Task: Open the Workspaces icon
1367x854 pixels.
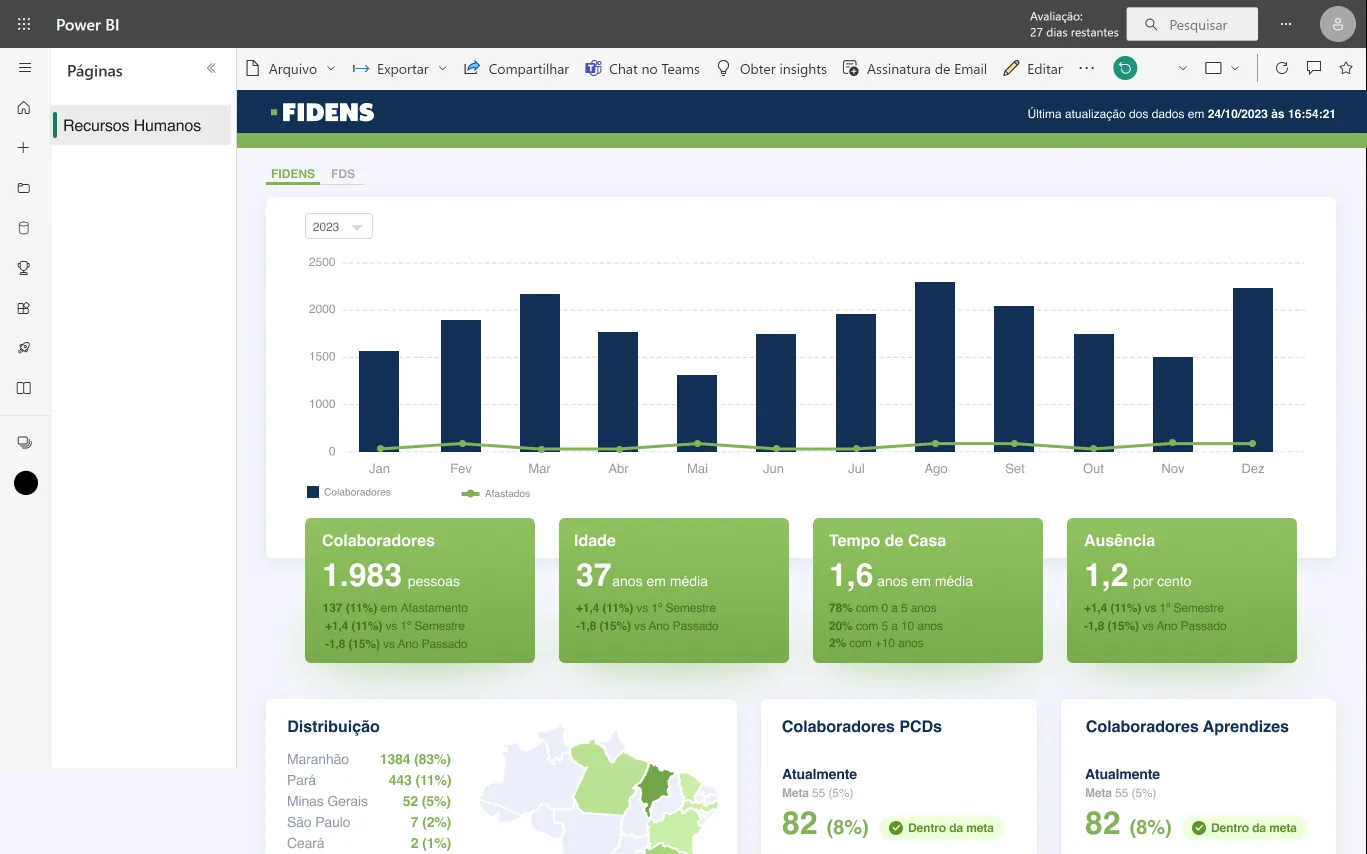Action: (25, 442)
